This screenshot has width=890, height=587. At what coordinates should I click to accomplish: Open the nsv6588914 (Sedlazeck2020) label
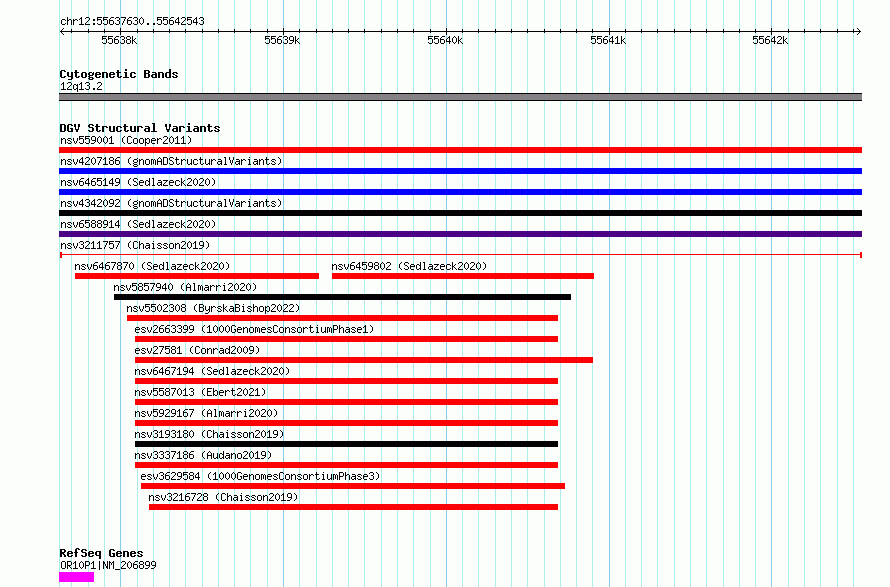[138, 224]
